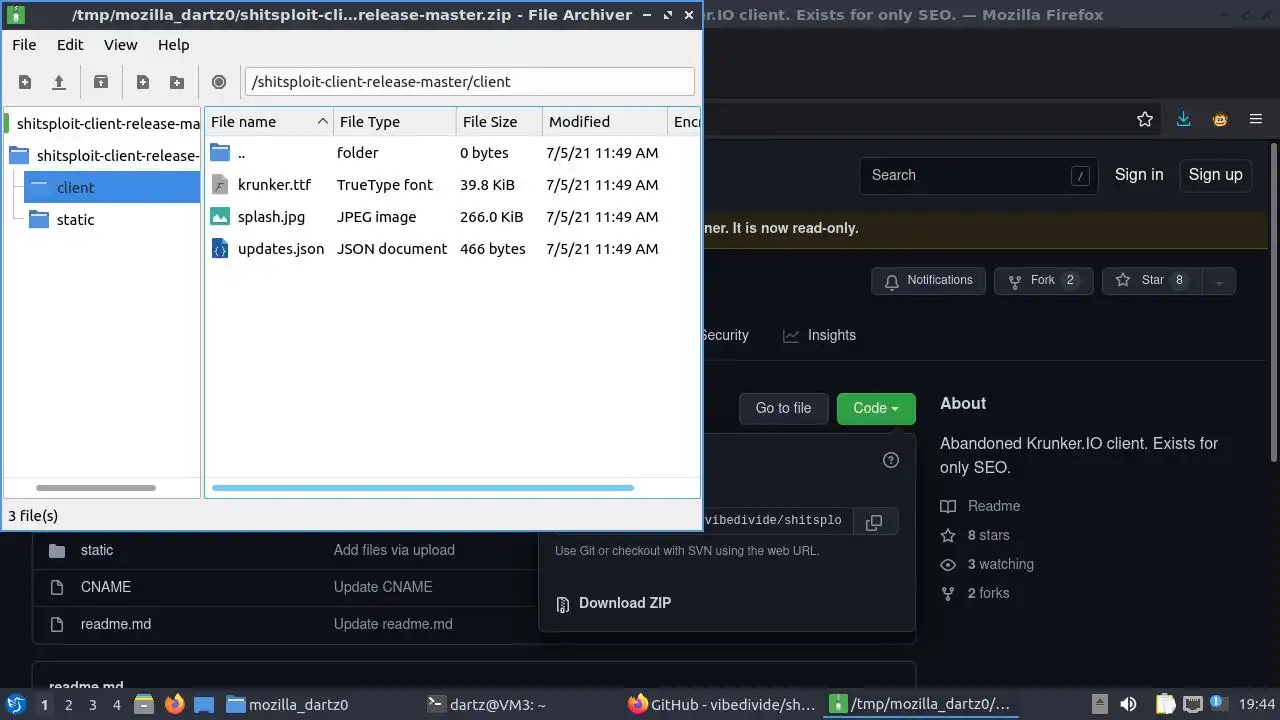Sort by File name column header
Image resolution: width=1280 pixels, height=720 pixels.
269,122
